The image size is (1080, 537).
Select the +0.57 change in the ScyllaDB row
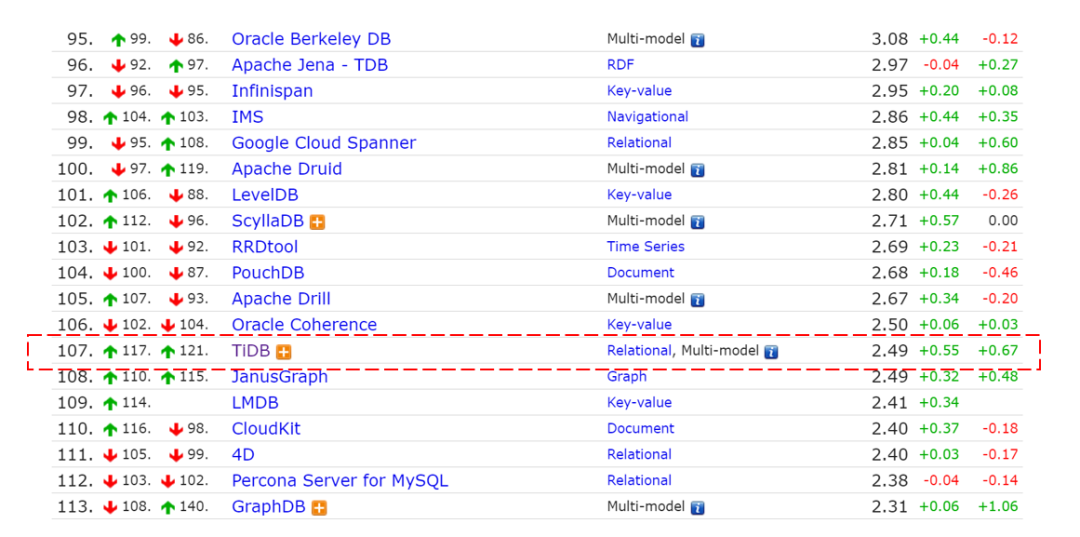(x=939, y=221)
